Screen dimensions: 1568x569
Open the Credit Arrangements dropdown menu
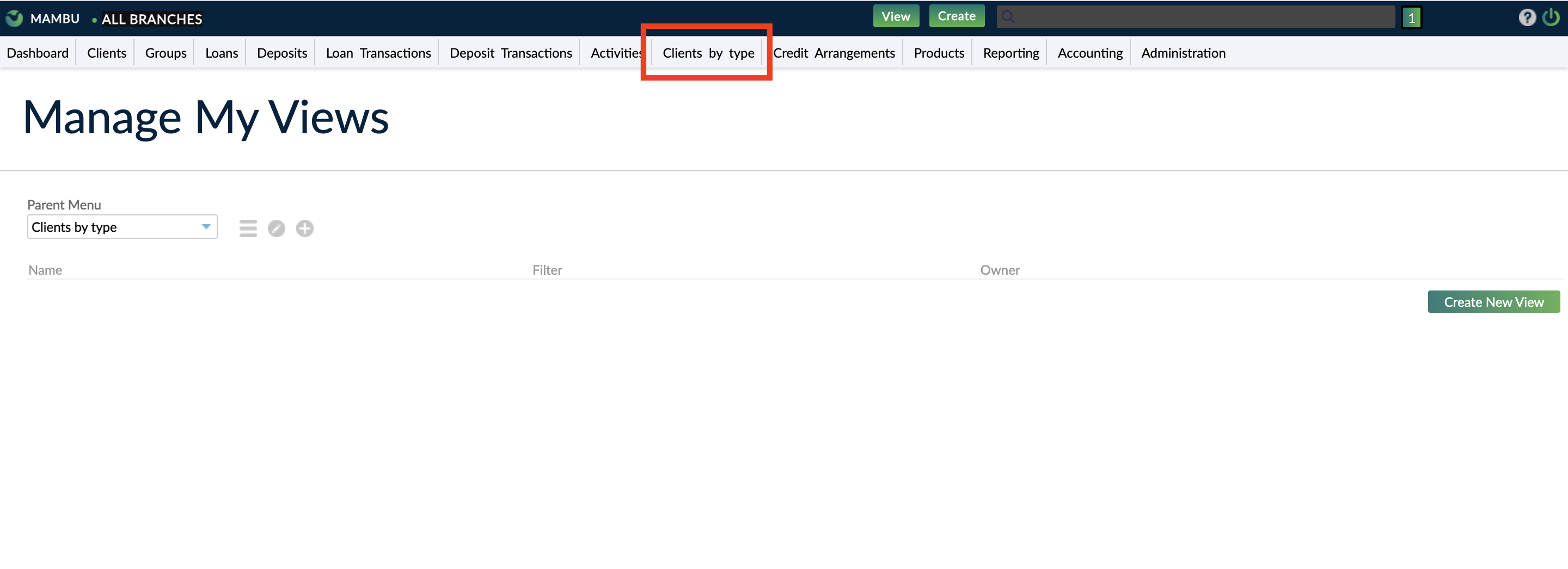click(x=835, y=53)
